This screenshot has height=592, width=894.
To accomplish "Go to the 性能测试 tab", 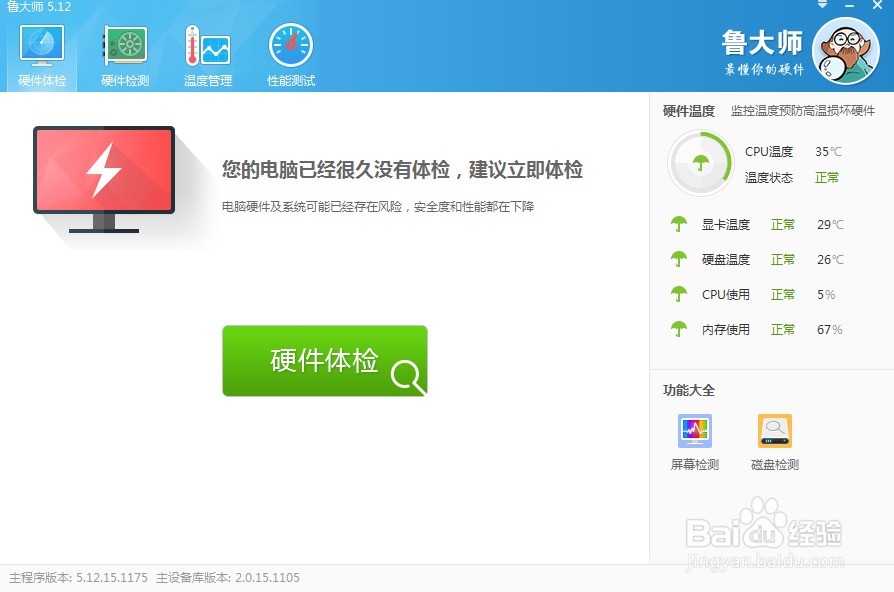I will pos(291,55).
